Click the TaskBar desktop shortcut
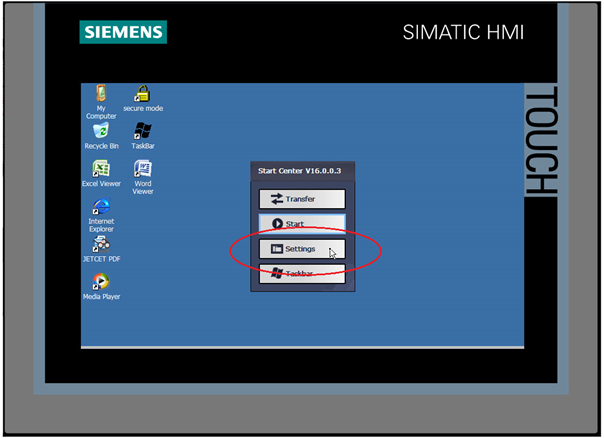The width and height of the screenshot is (604, 438). click(x=143, y=136)
